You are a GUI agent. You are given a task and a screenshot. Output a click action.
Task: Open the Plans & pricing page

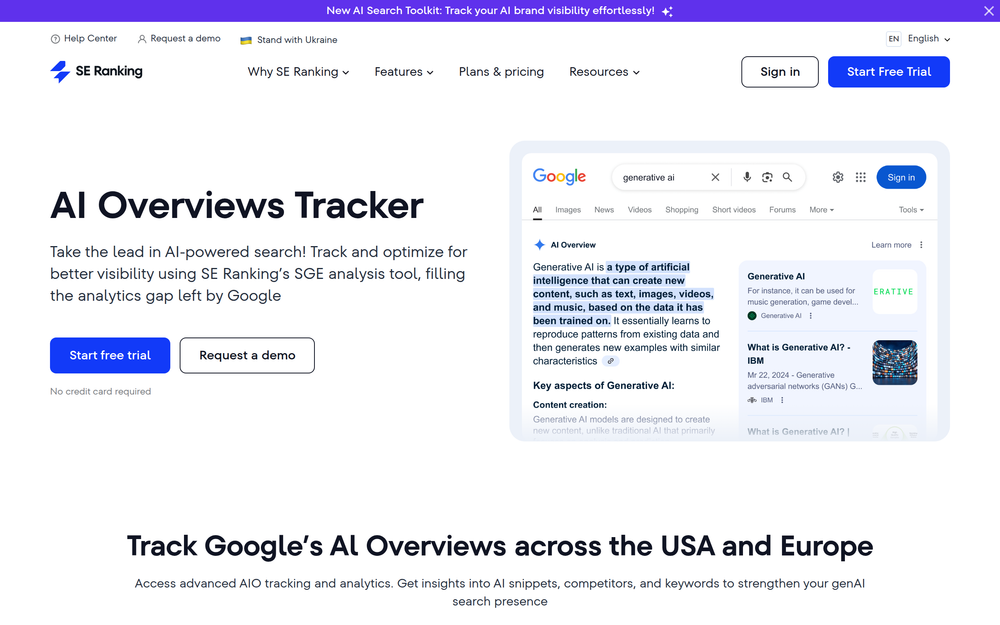click(501, 72)
